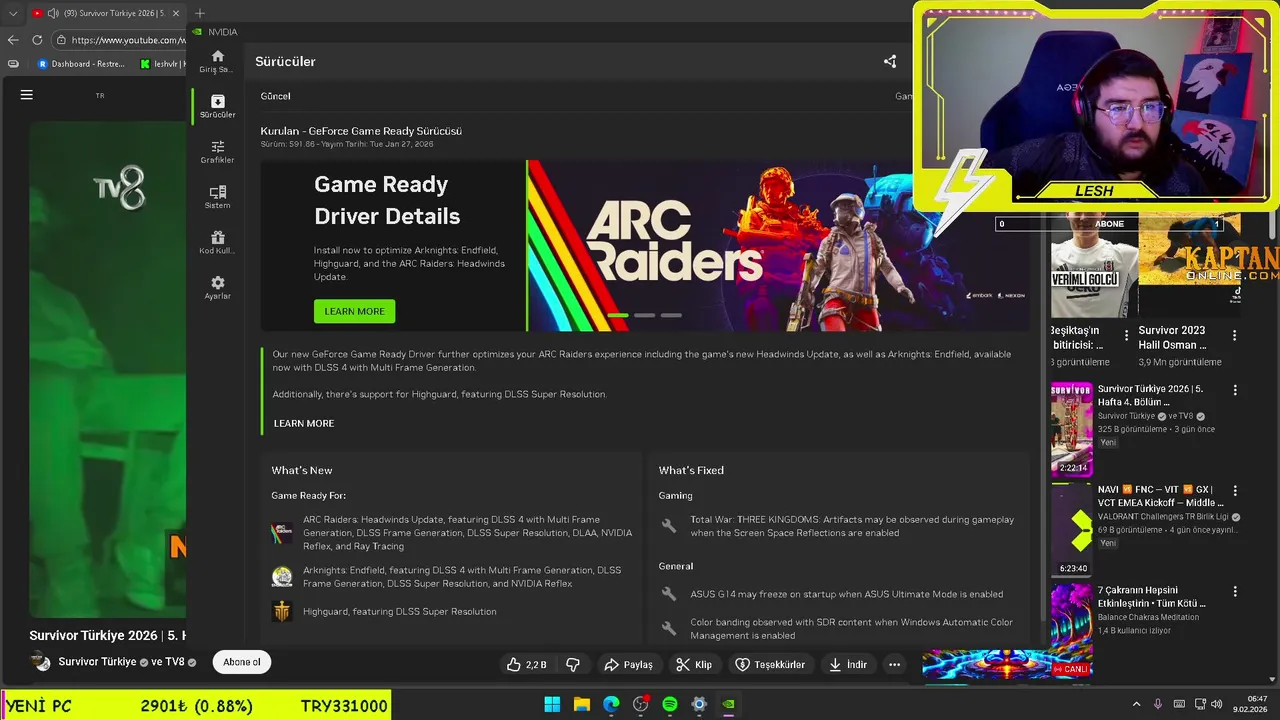Click the ARC Raiders game icon in What's New

click(282, 533)
